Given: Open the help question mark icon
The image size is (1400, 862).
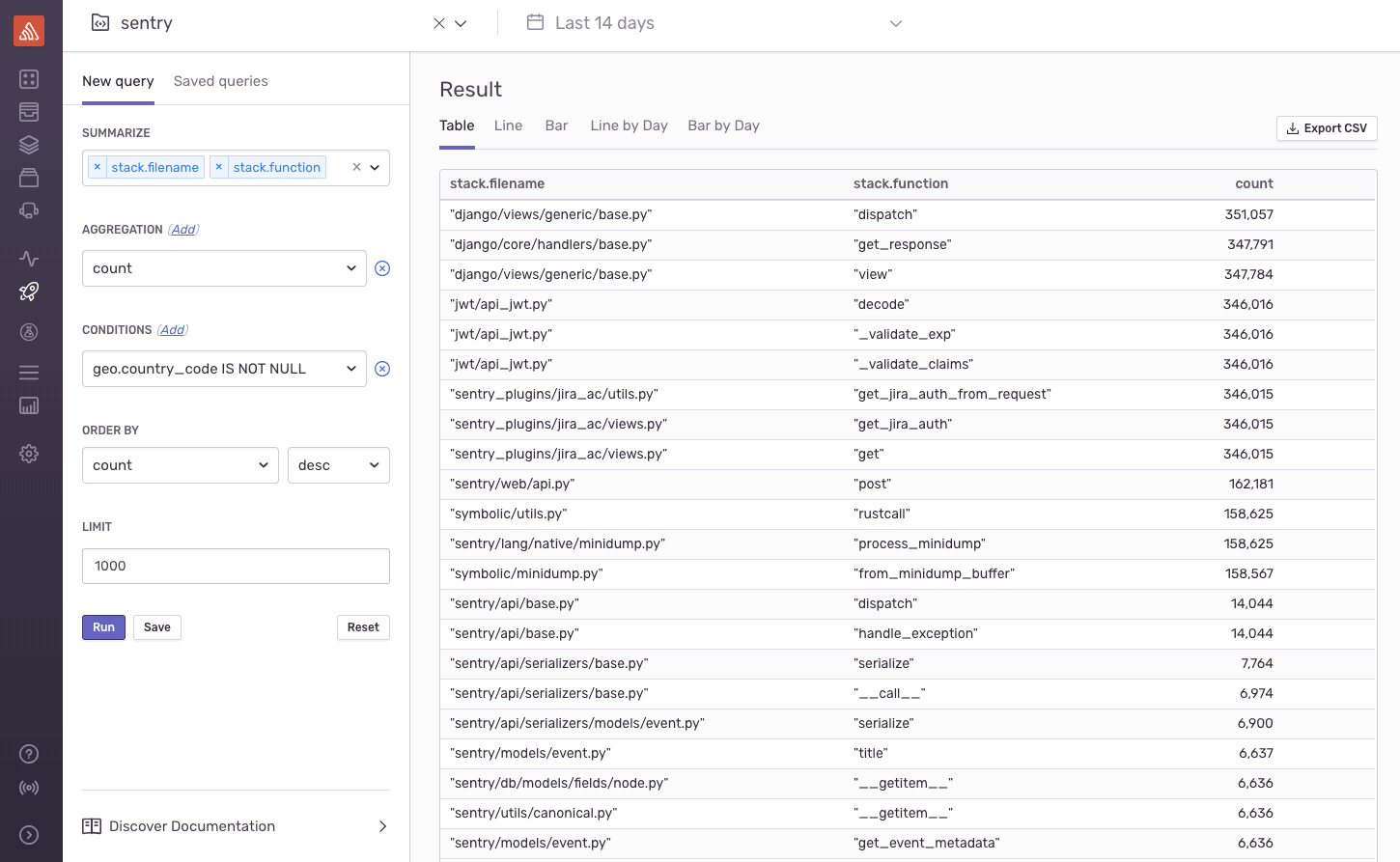Looking at the screenshot, I should point(29,754).
